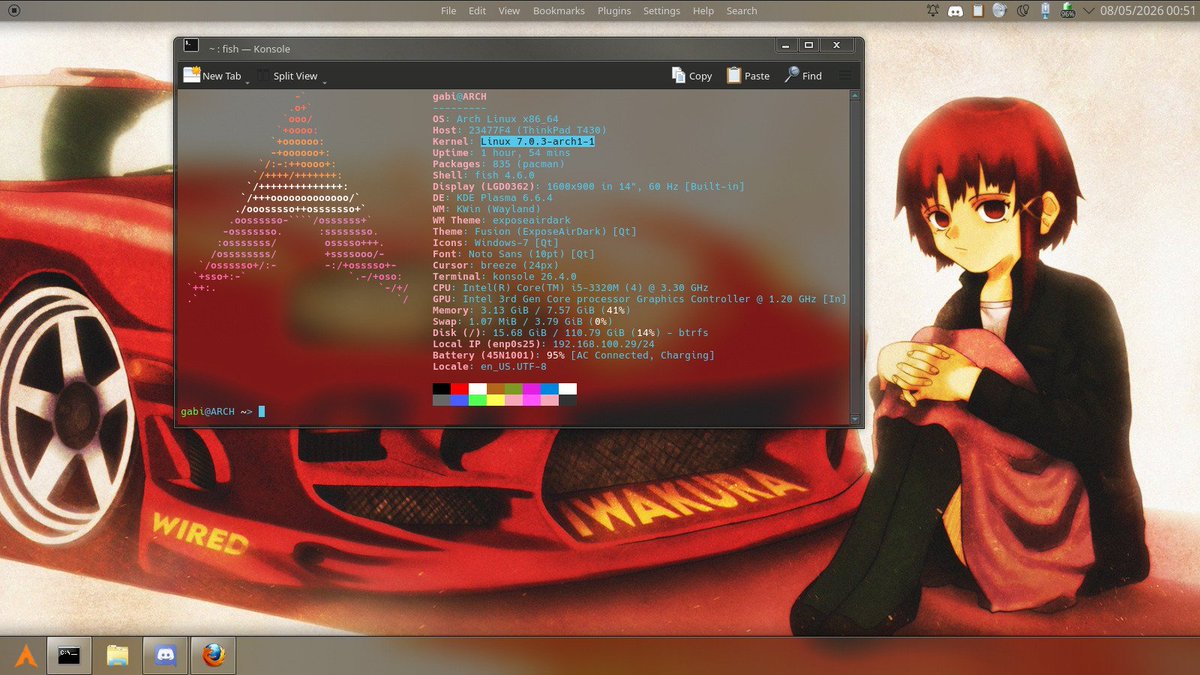Click 'KDE Plasma 6.6.4' text
The width and height of the screenshot is (1200, 675).
tap(504, 198)
